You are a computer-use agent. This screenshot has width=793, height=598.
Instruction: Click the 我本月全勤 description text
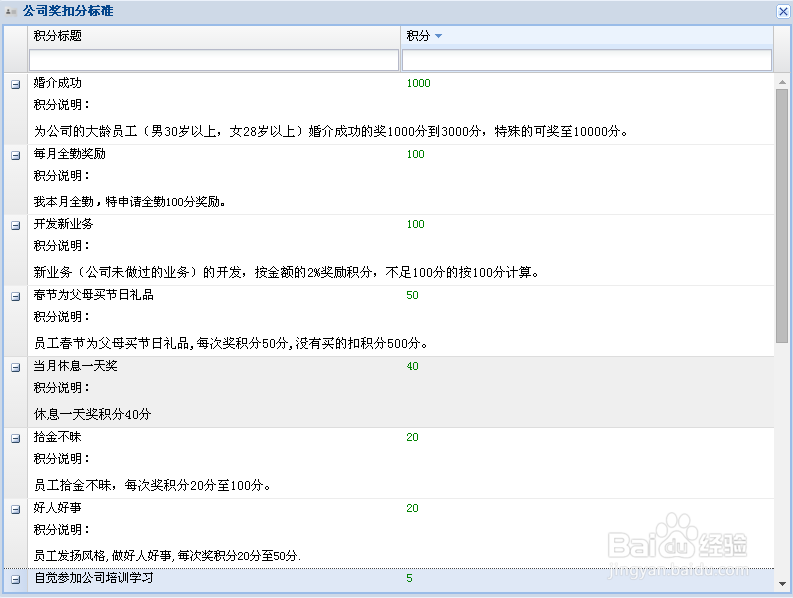(129, 202)
